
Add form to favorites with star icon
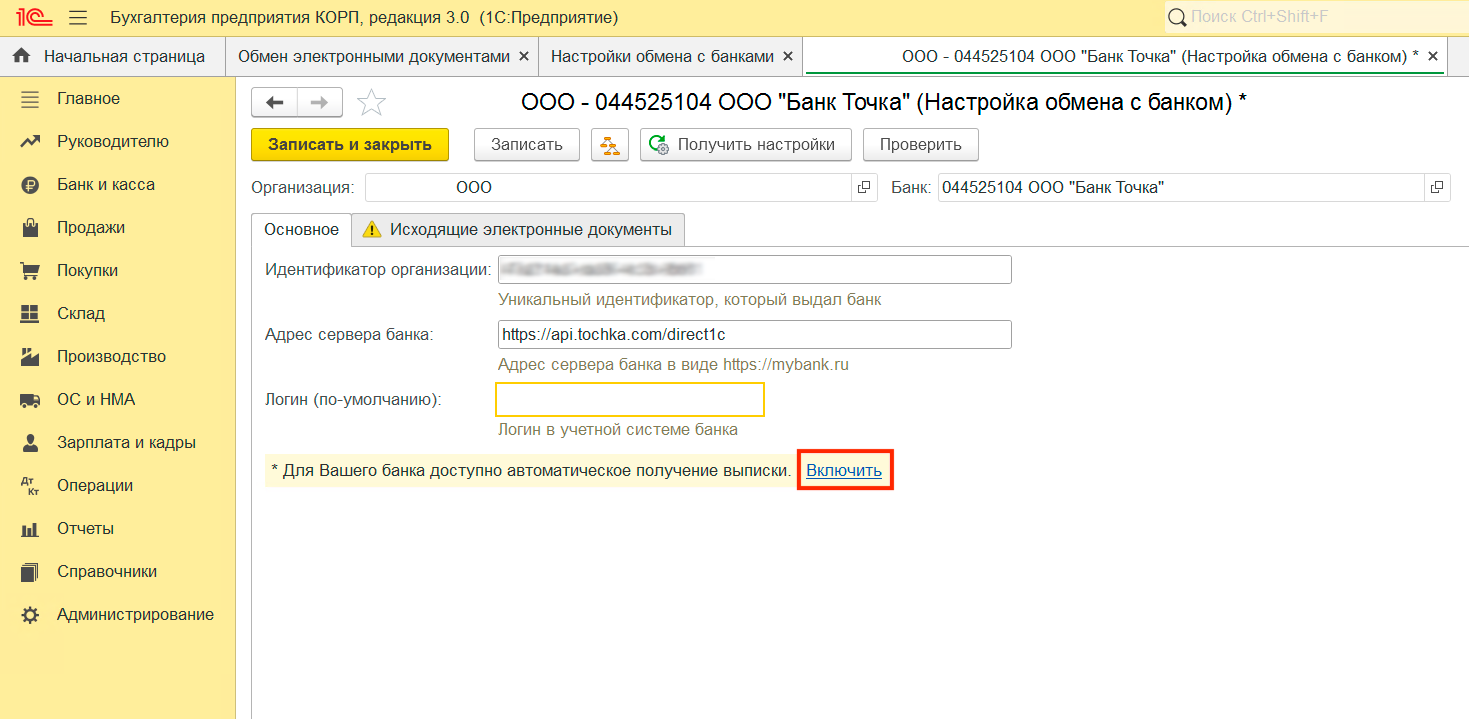coord(371,102)
